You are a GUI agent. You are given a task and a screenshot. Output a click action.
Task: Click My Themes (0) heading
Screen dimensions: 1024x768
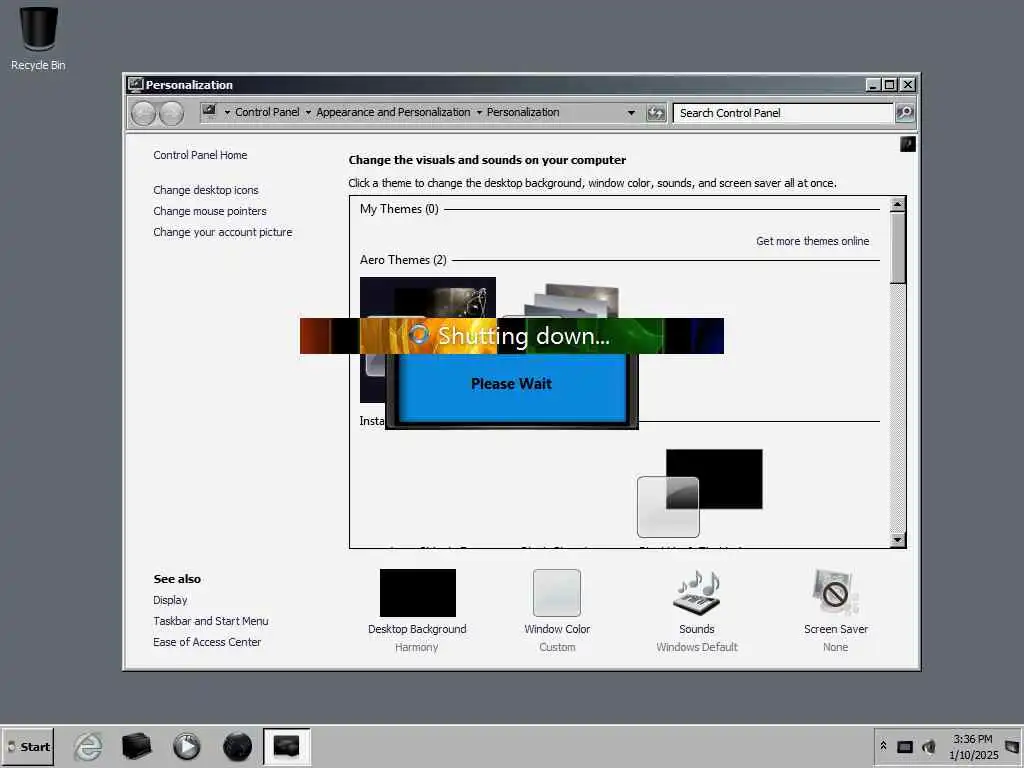[x=399, y=209]
